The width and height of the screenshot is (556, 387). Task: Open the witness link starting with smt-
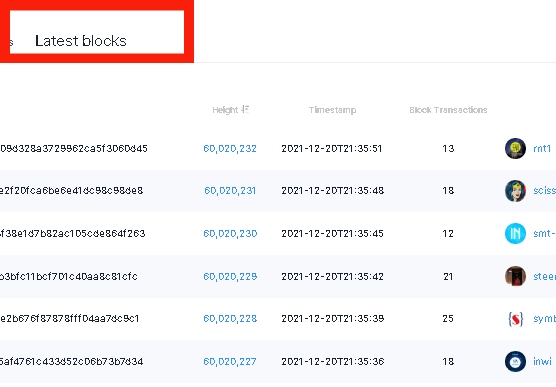coord(544,233)
